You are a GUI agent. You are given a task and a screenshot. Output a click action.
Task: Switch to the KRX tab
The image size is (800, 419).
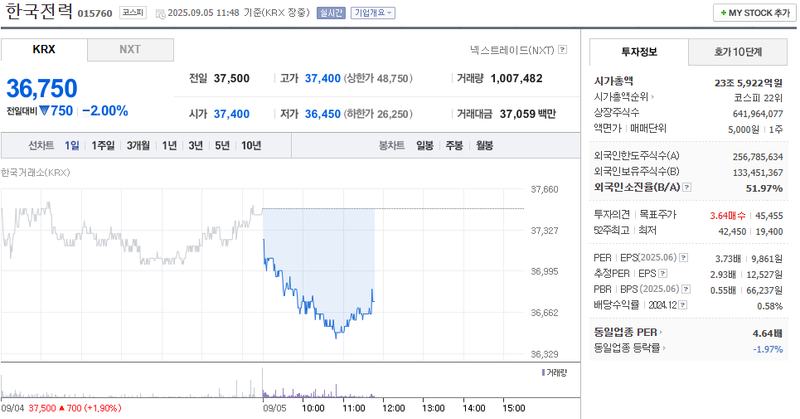pyautogui.click(x=44, y=50)
